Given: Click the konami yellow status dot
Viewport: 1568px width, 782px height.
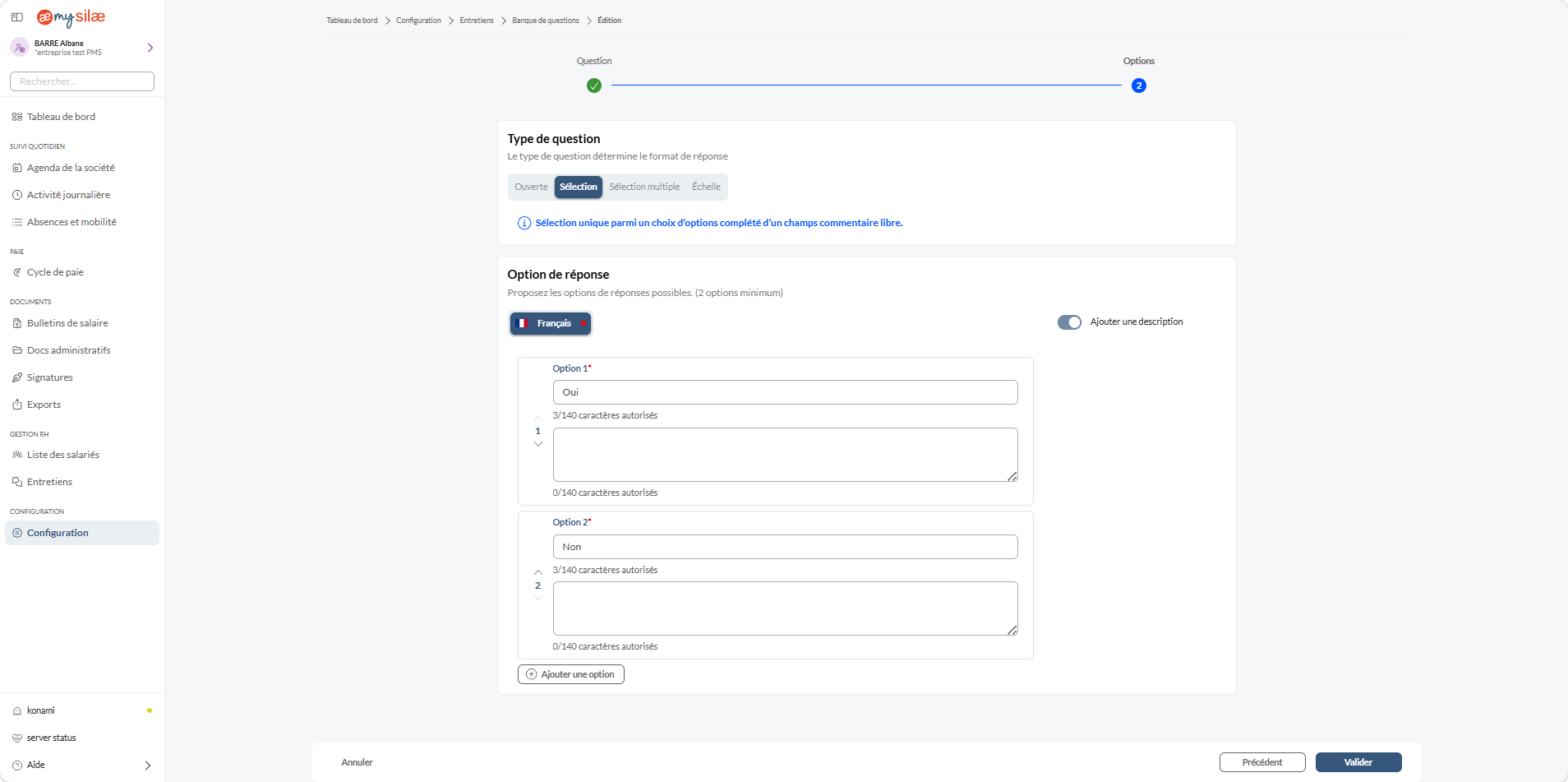Looking at the screenshot, I should [x=149, y=710].
